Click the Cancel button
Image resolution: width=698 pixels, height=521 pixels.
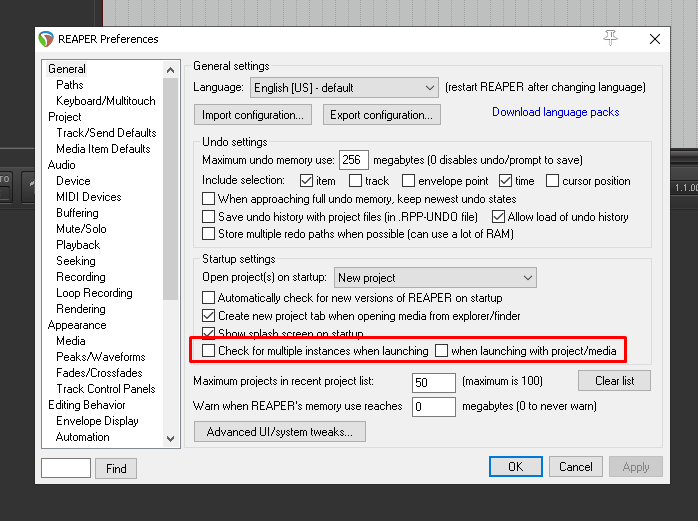pos(576,467)
